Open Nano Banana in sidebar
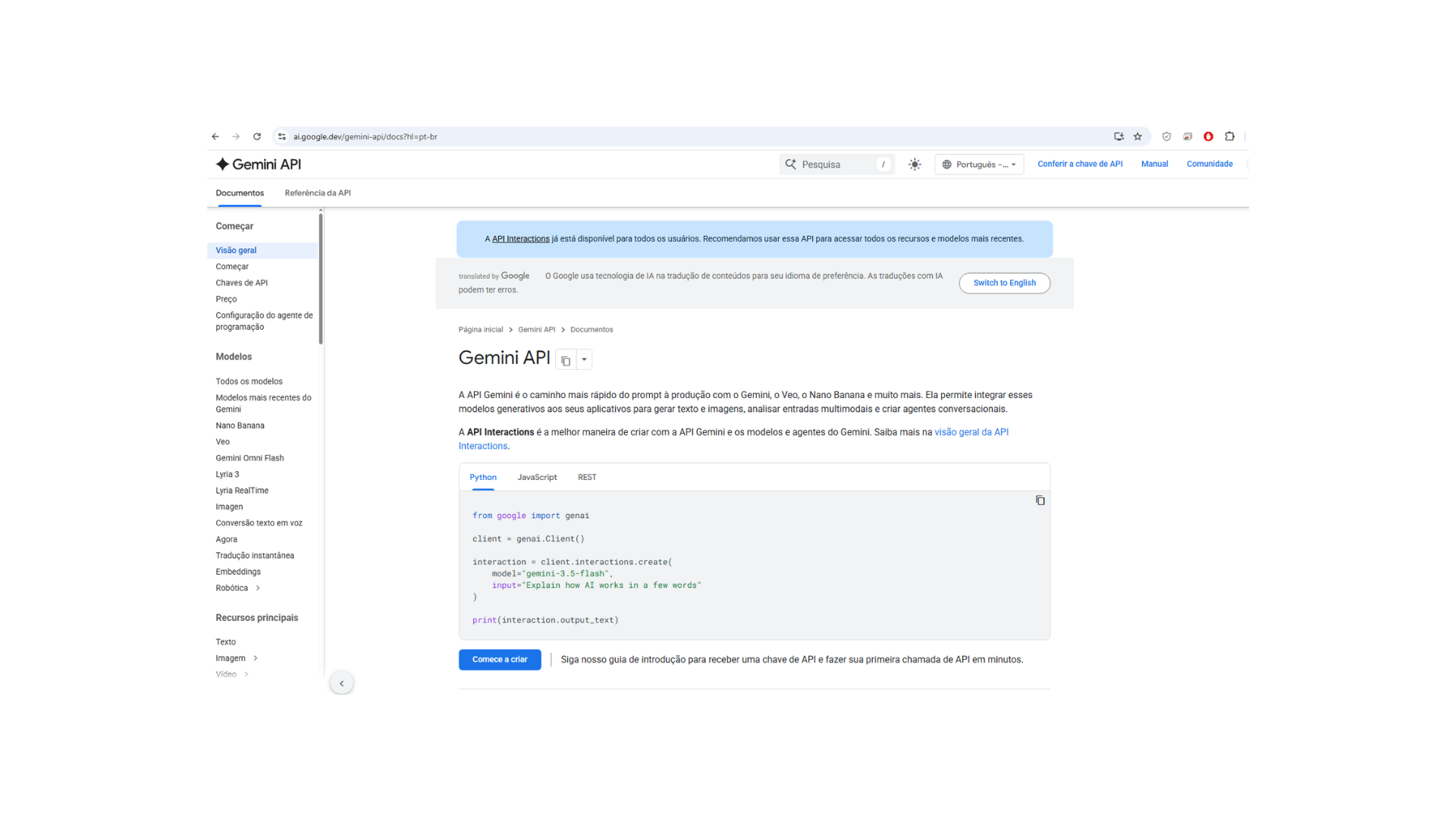Viewport: 1456px width, 819px height. pos(240,426)
